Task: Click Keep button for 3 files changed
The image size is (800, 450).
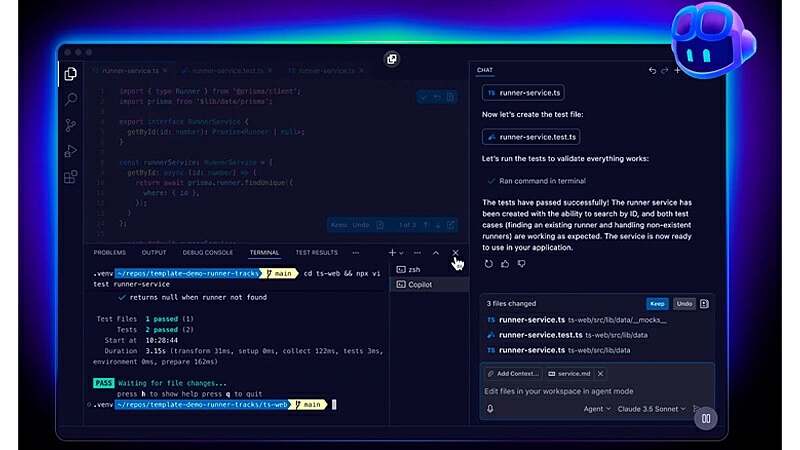Action: (657, 303)
